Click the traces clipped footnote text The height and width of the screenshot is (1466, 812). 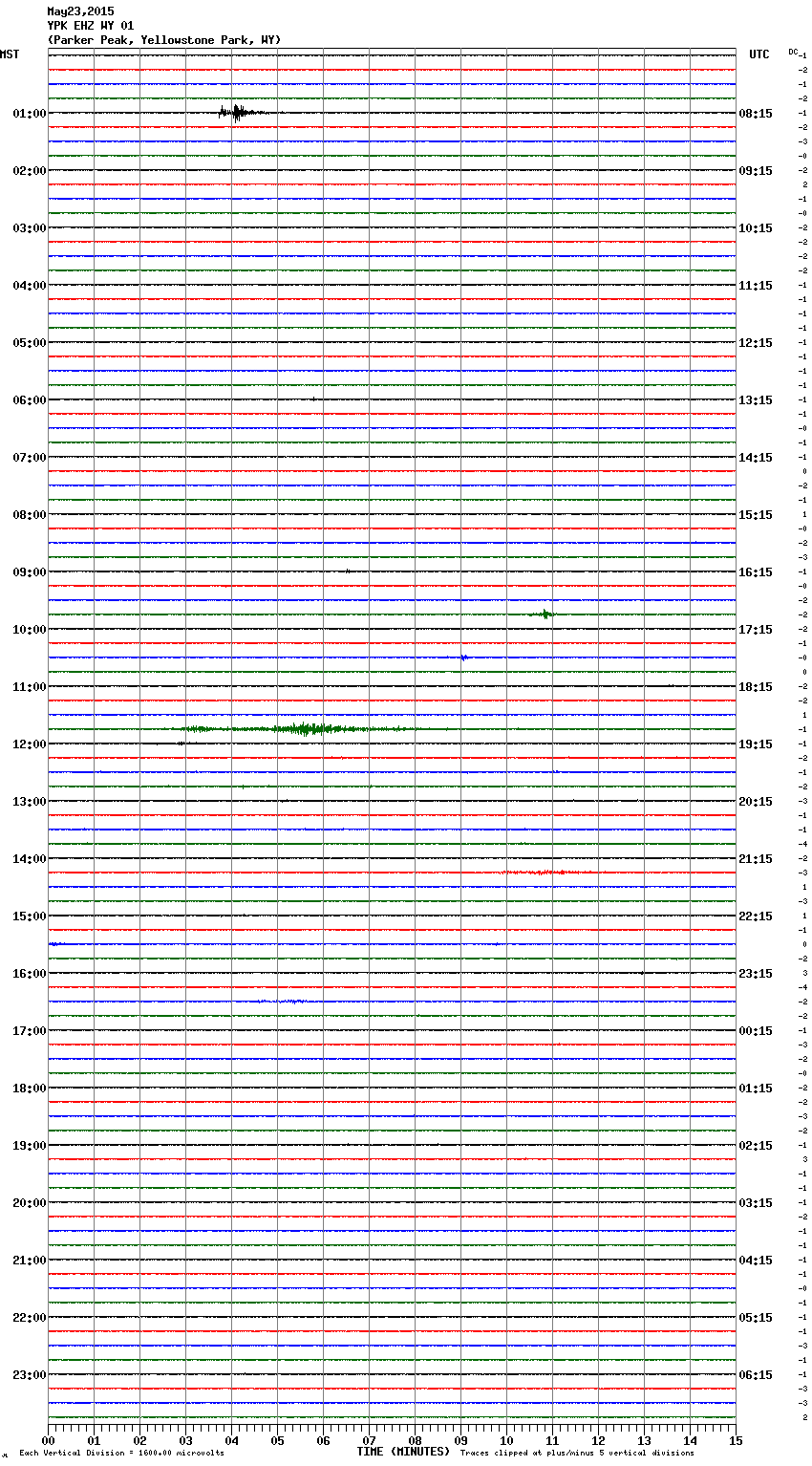pos(577,1453)
